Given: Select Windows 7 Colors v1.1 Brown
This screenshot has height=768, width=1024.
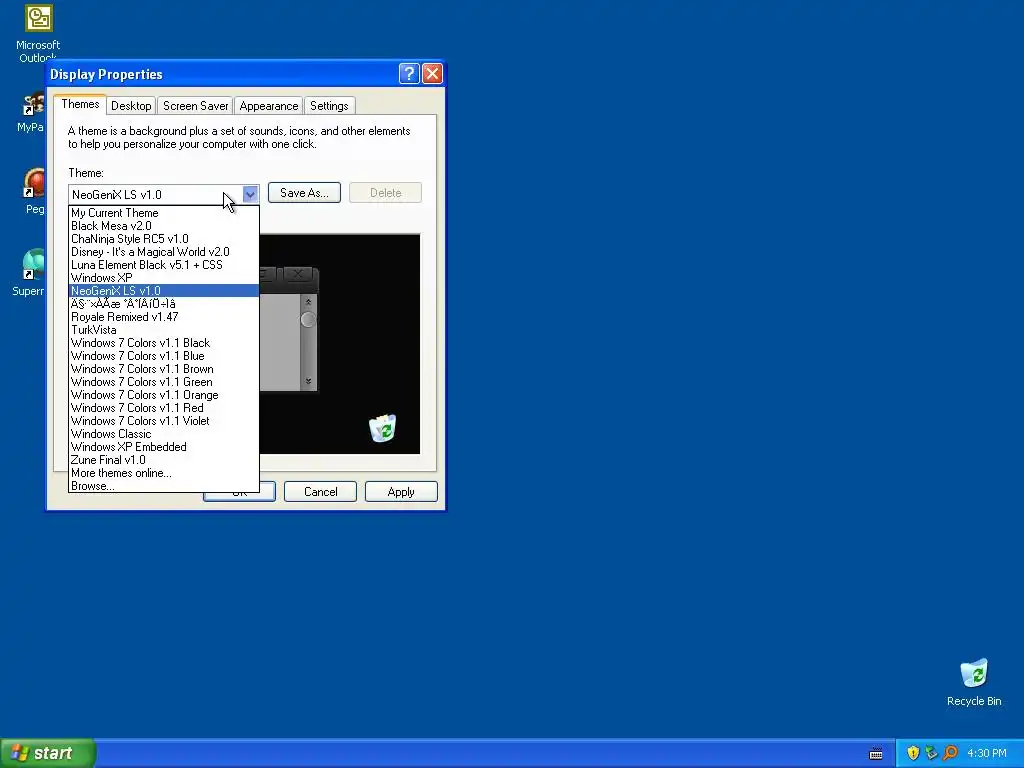Looking at the screenshot, I should tap(164, 369).
